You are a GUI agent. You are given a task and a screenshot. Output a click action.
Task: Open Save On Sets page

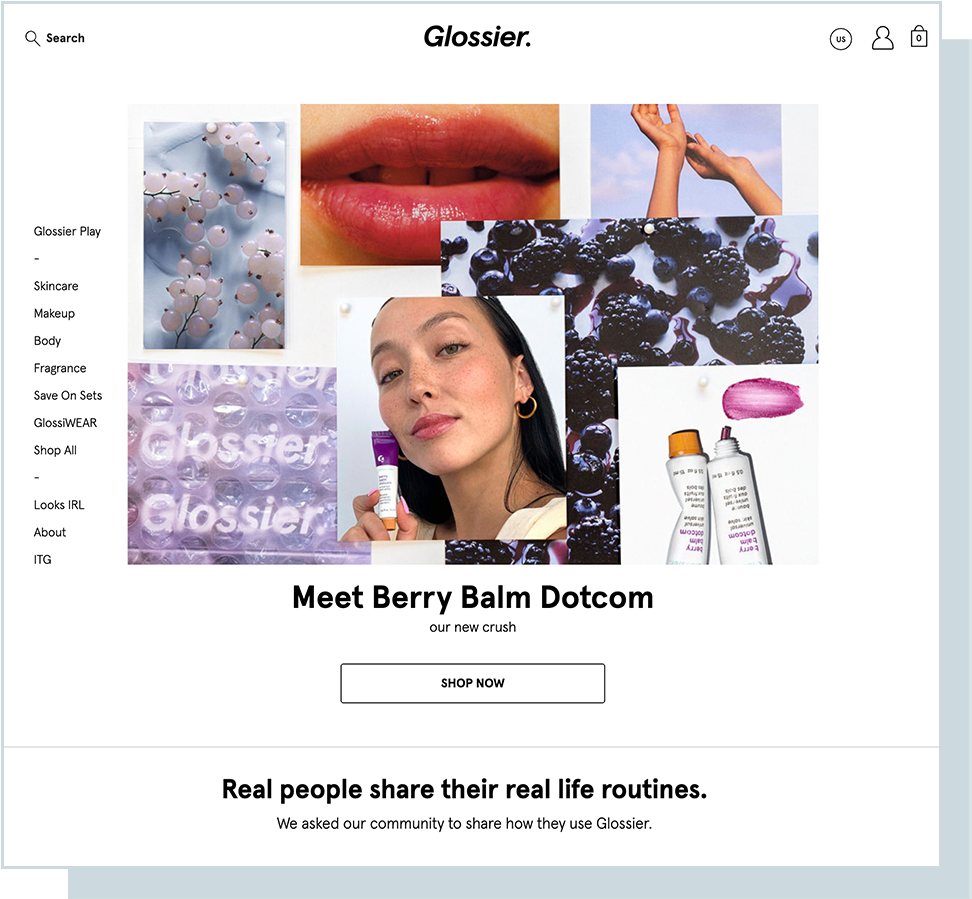pyautogui.click(x=68, y=395)
